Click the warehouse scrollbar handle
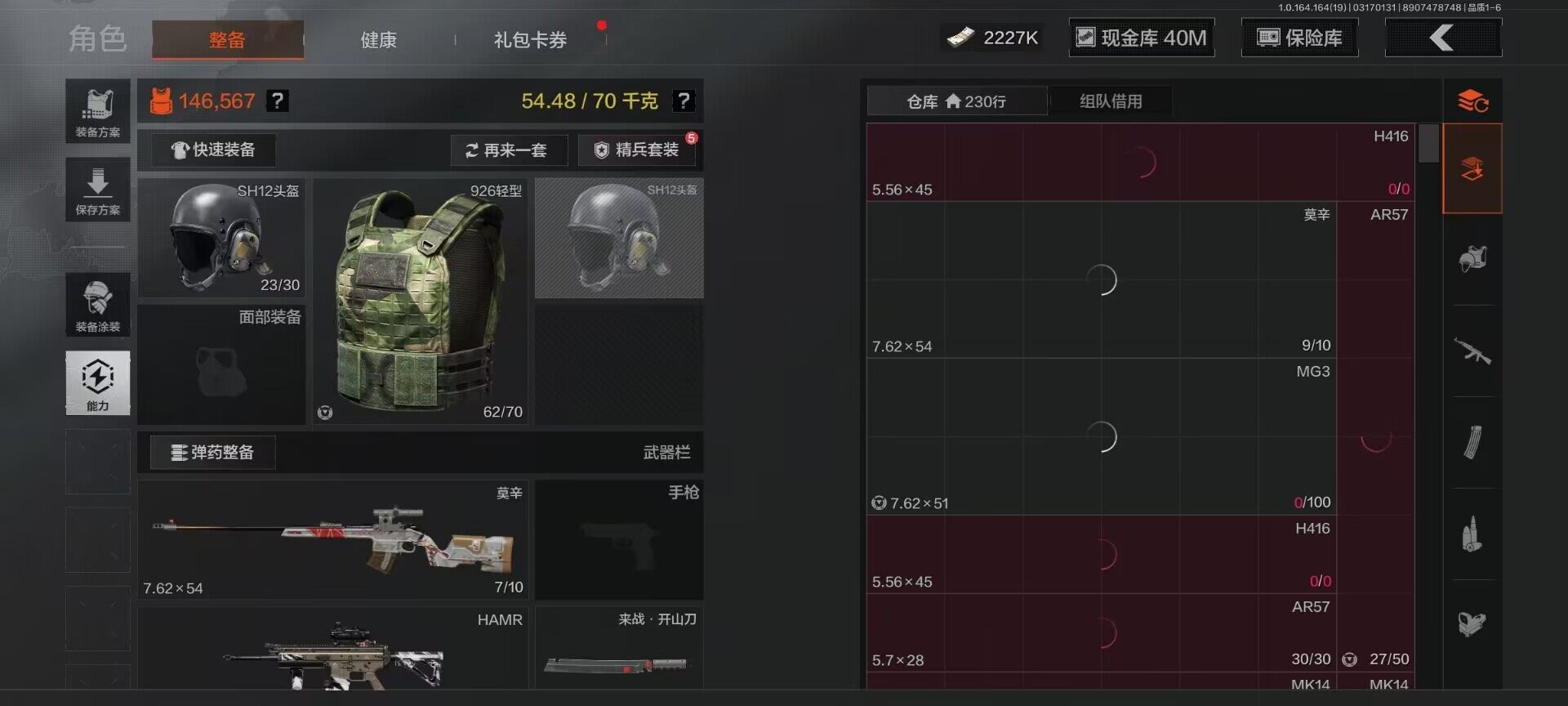Viewport: 1568px width, 706px height. [x=1428, y=143]
